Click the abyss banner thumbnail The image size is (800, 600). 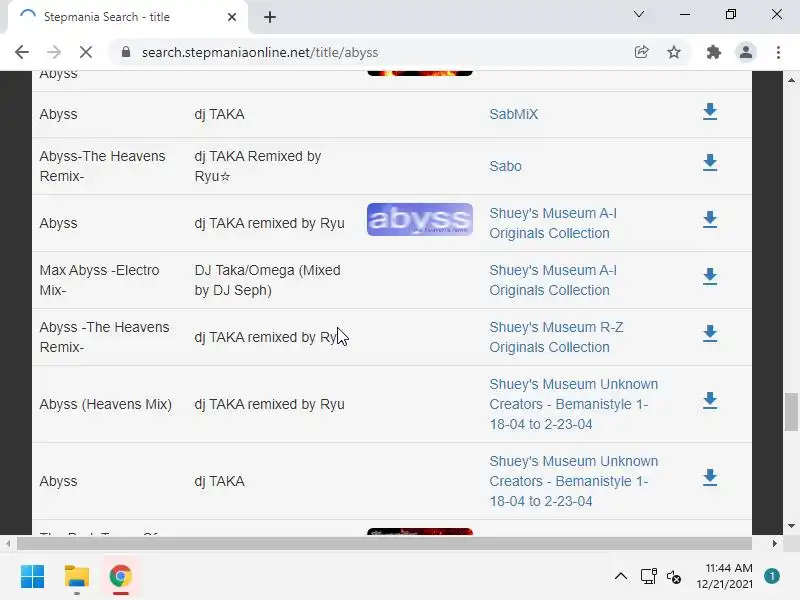click(x=419, y=219)
